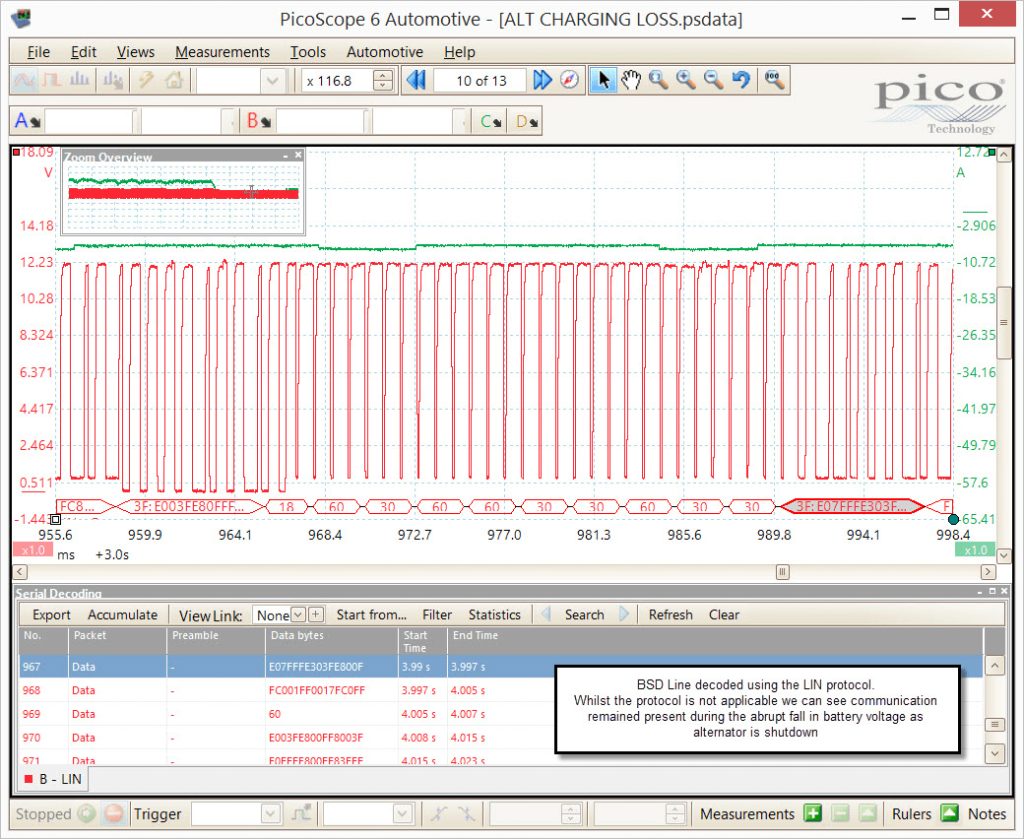
Task: Click the zoom out magnifier
Action: (713, 80)
